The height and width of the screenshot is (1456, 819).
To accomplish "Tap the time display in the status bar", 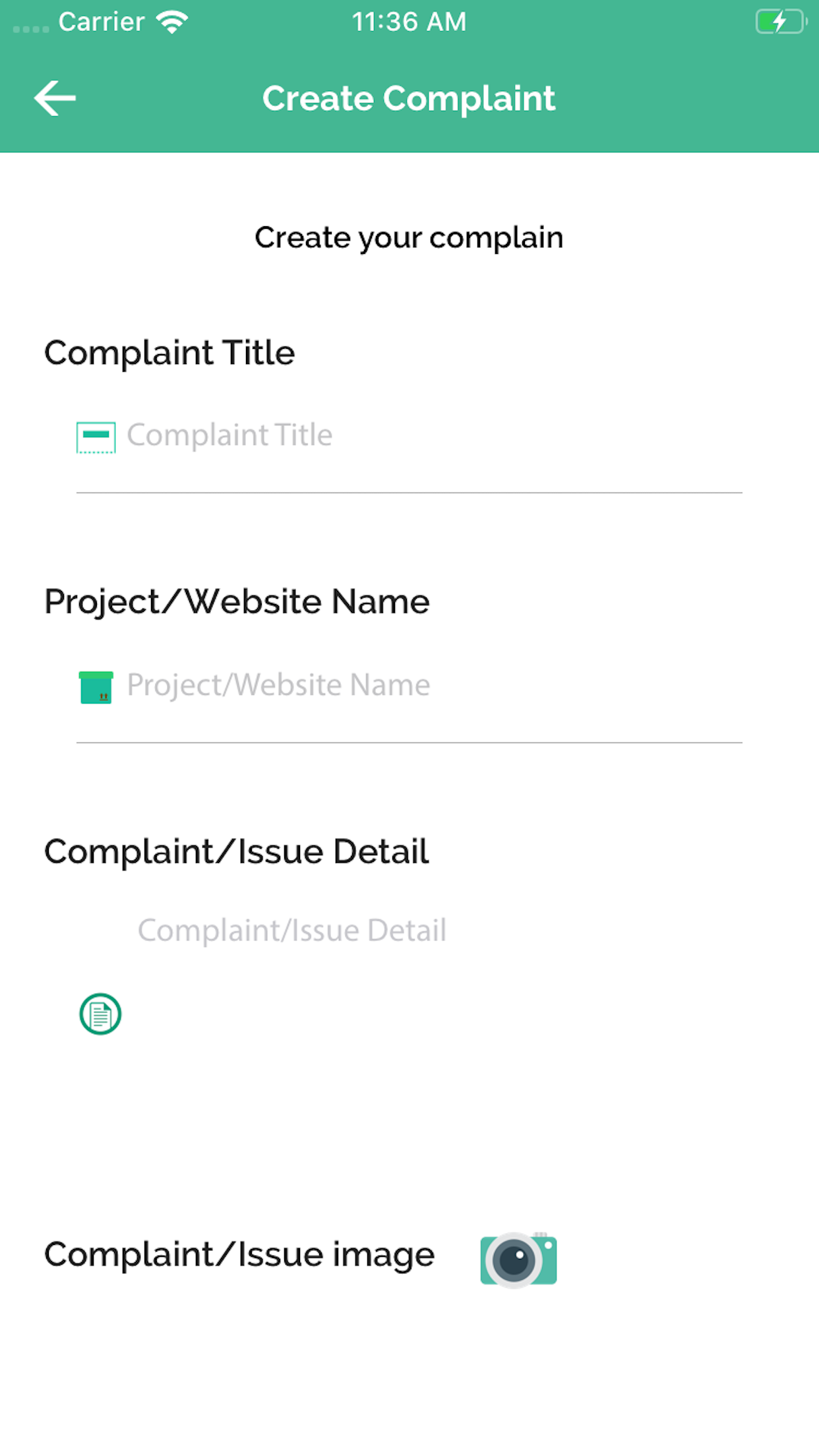I will coord(409,22).
